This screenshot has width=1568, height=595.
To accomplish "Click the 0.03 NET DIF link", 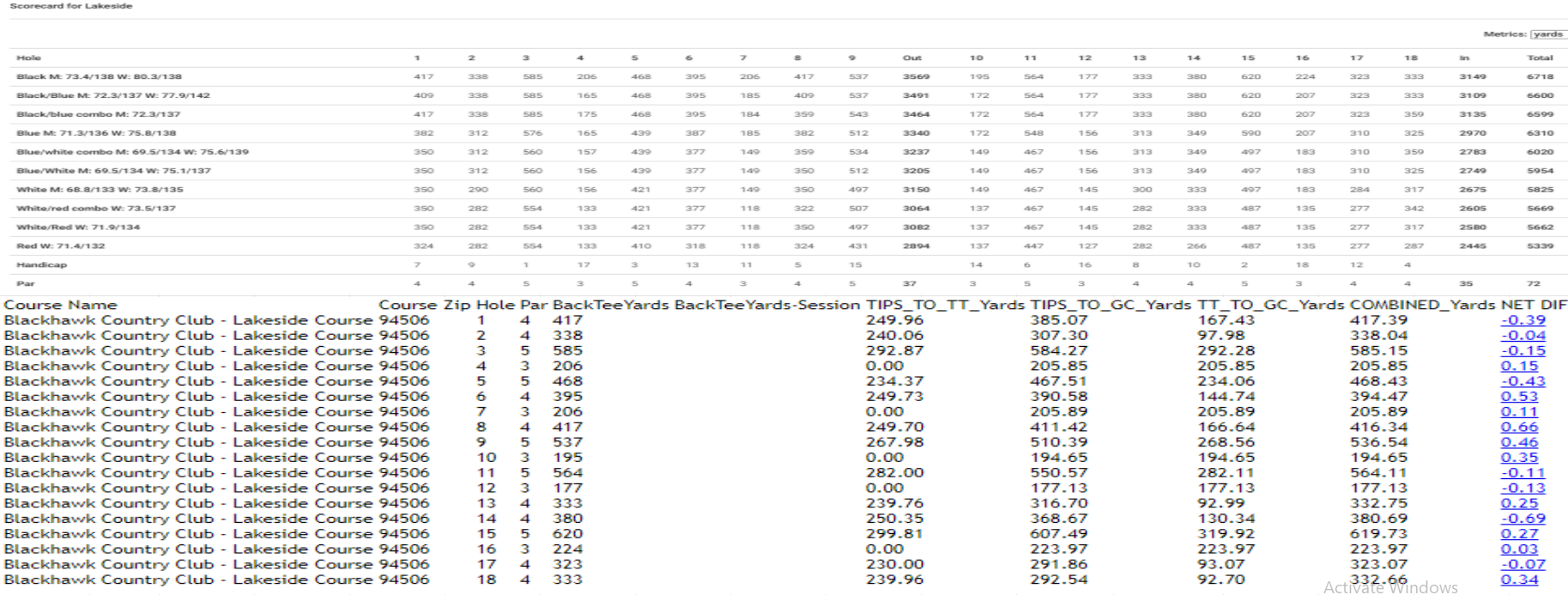I will point(1519,549).
